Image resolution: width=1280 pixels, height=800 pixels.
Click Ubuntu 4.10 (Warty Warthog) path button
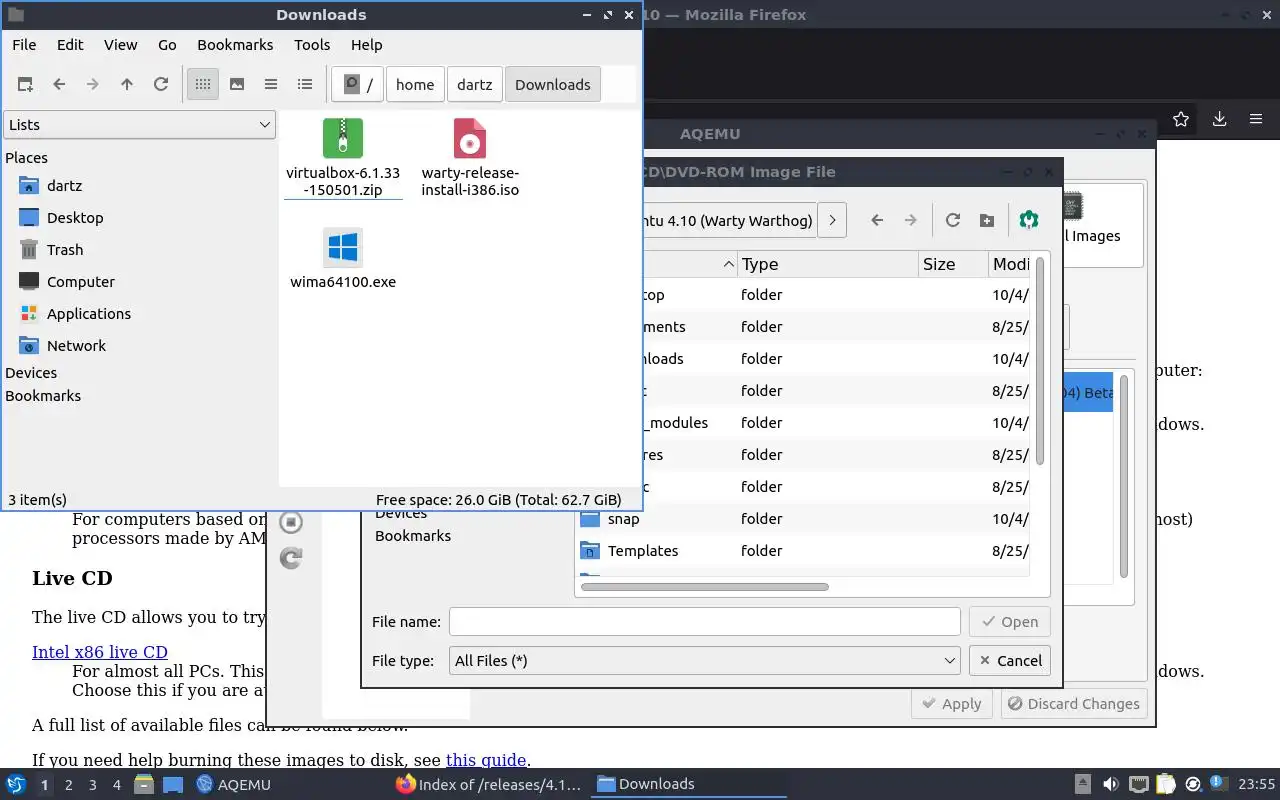(x=730, y=221)
